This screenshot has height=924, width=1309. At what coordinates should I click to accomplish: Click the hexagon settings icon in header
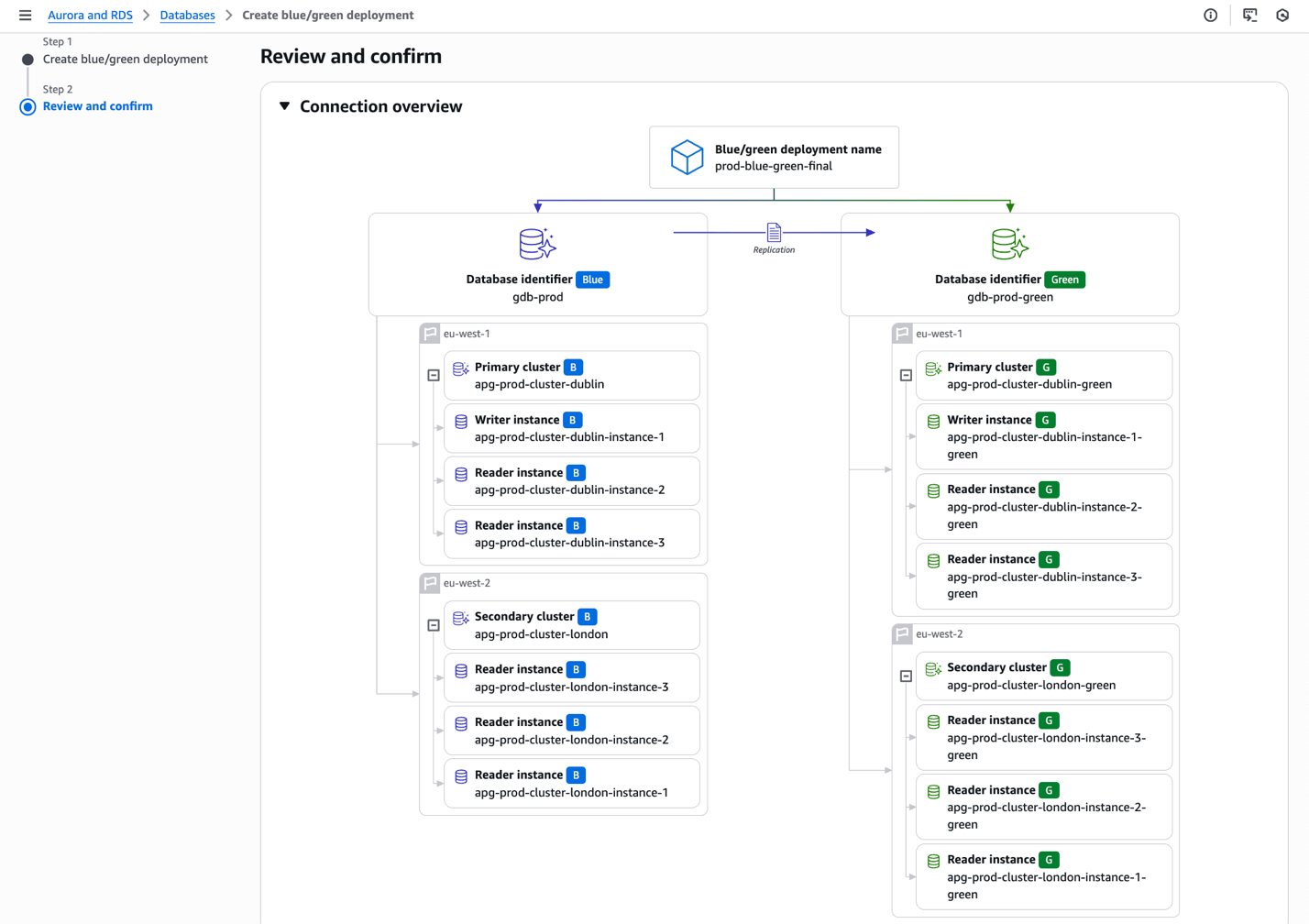click(1282, 16)
